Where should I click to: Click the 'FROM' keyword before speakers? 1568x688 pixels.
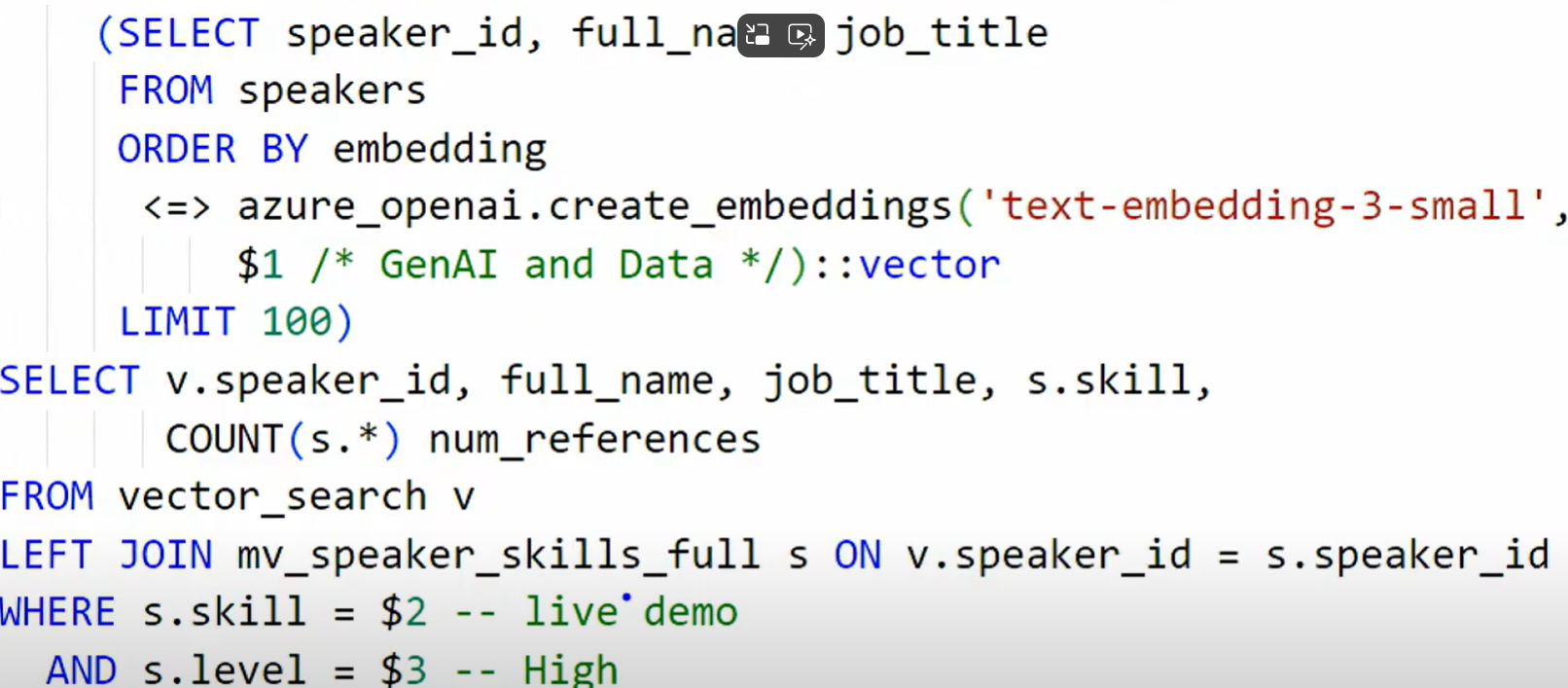165,91
